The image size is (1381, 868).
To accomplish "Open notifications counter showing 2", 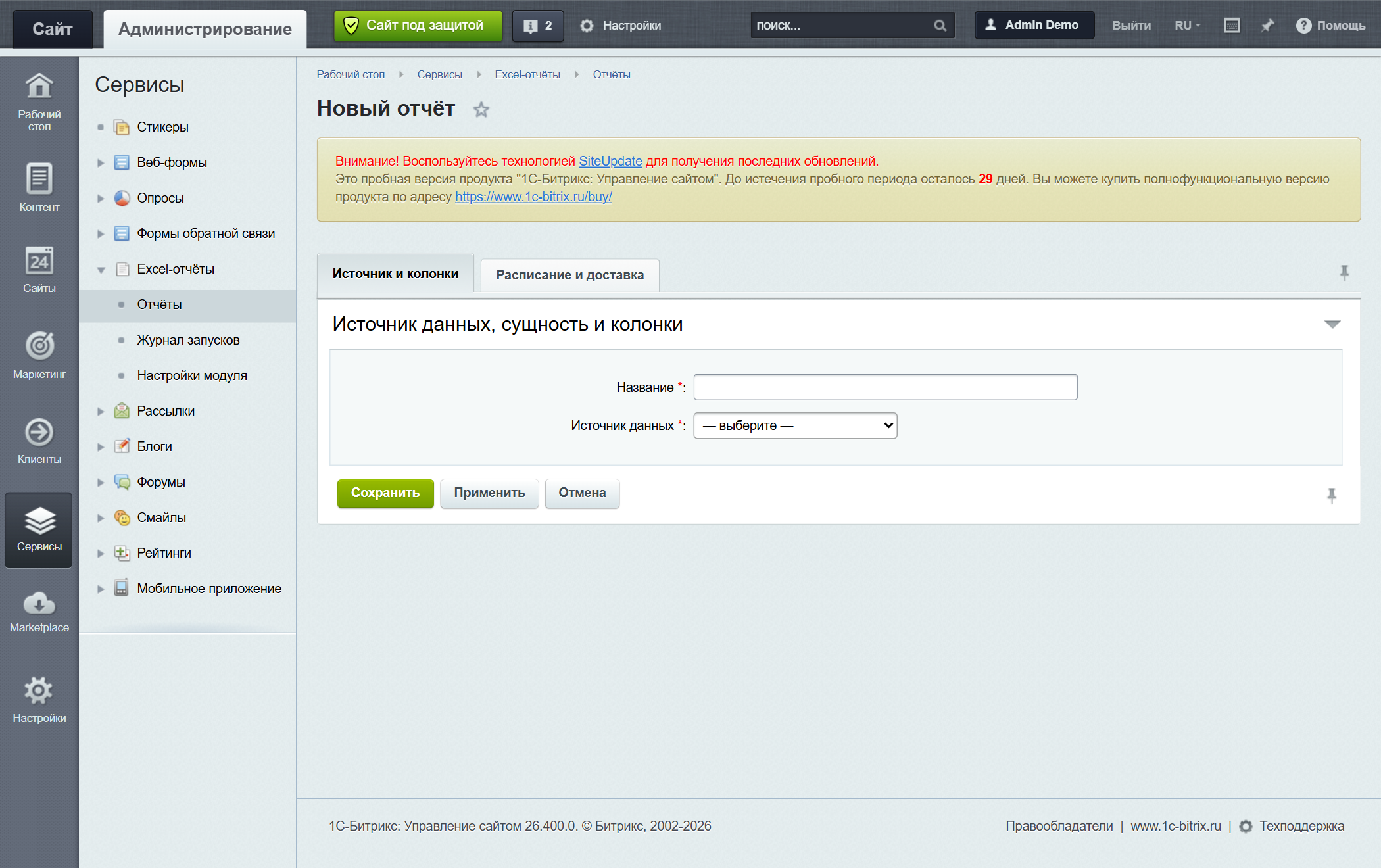I will point(538,26).
